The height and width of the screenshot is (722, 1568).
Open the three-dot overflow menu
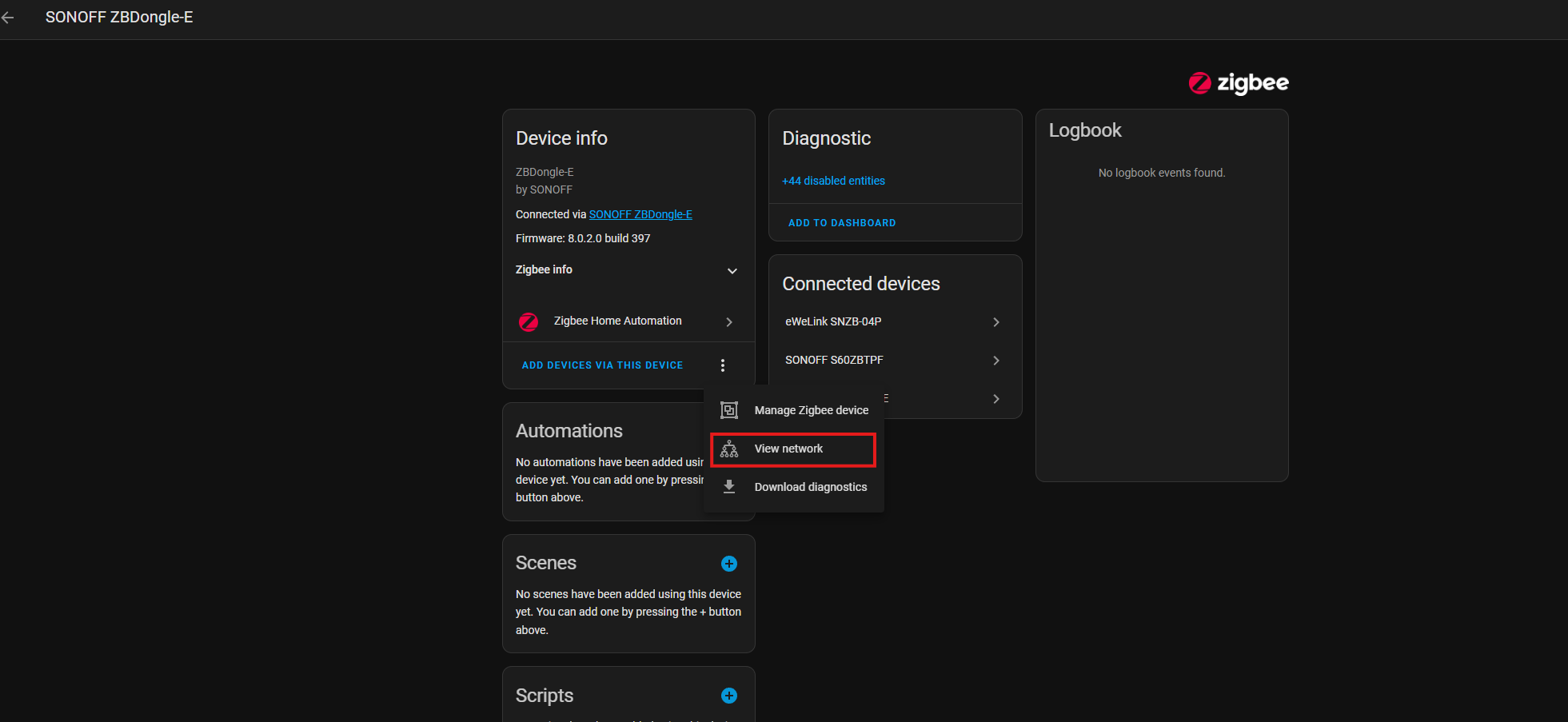(723, 365)
